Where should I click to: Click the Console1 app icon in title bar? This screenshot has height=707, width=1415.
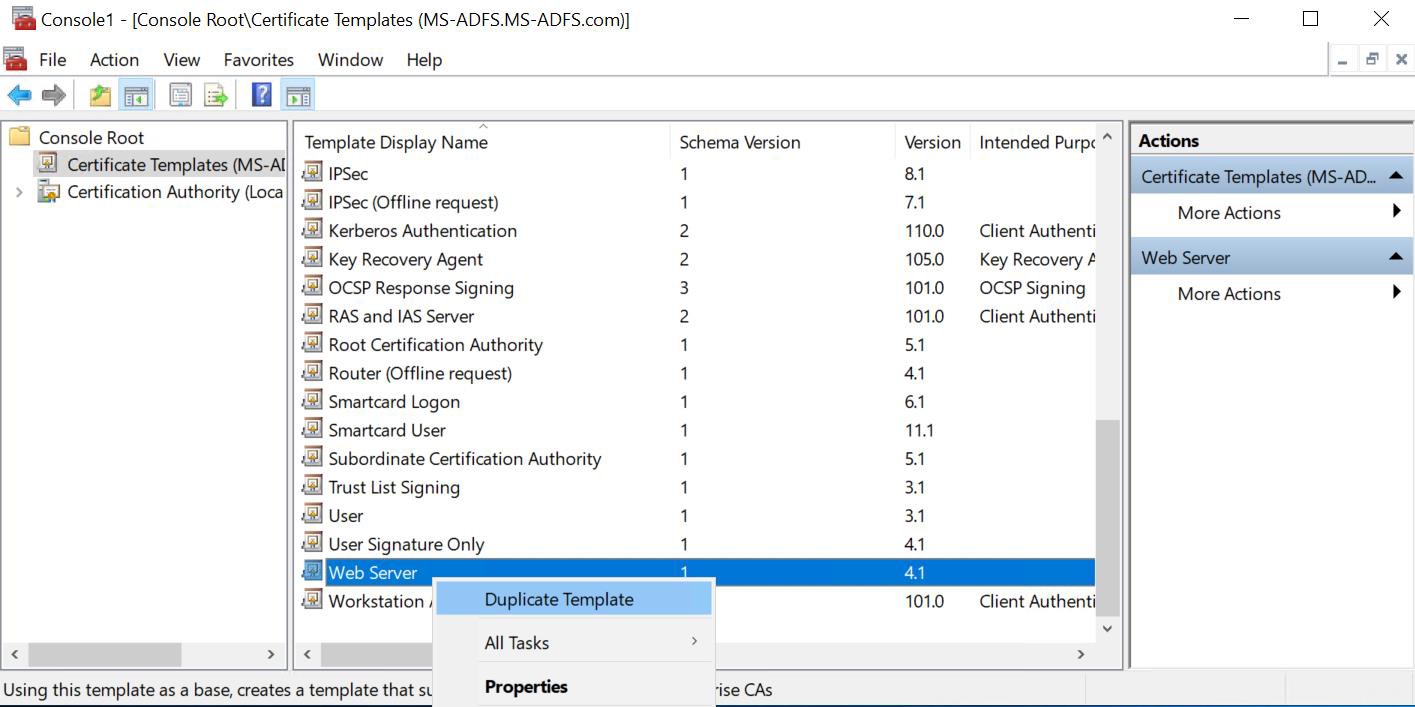click(22, 18)
